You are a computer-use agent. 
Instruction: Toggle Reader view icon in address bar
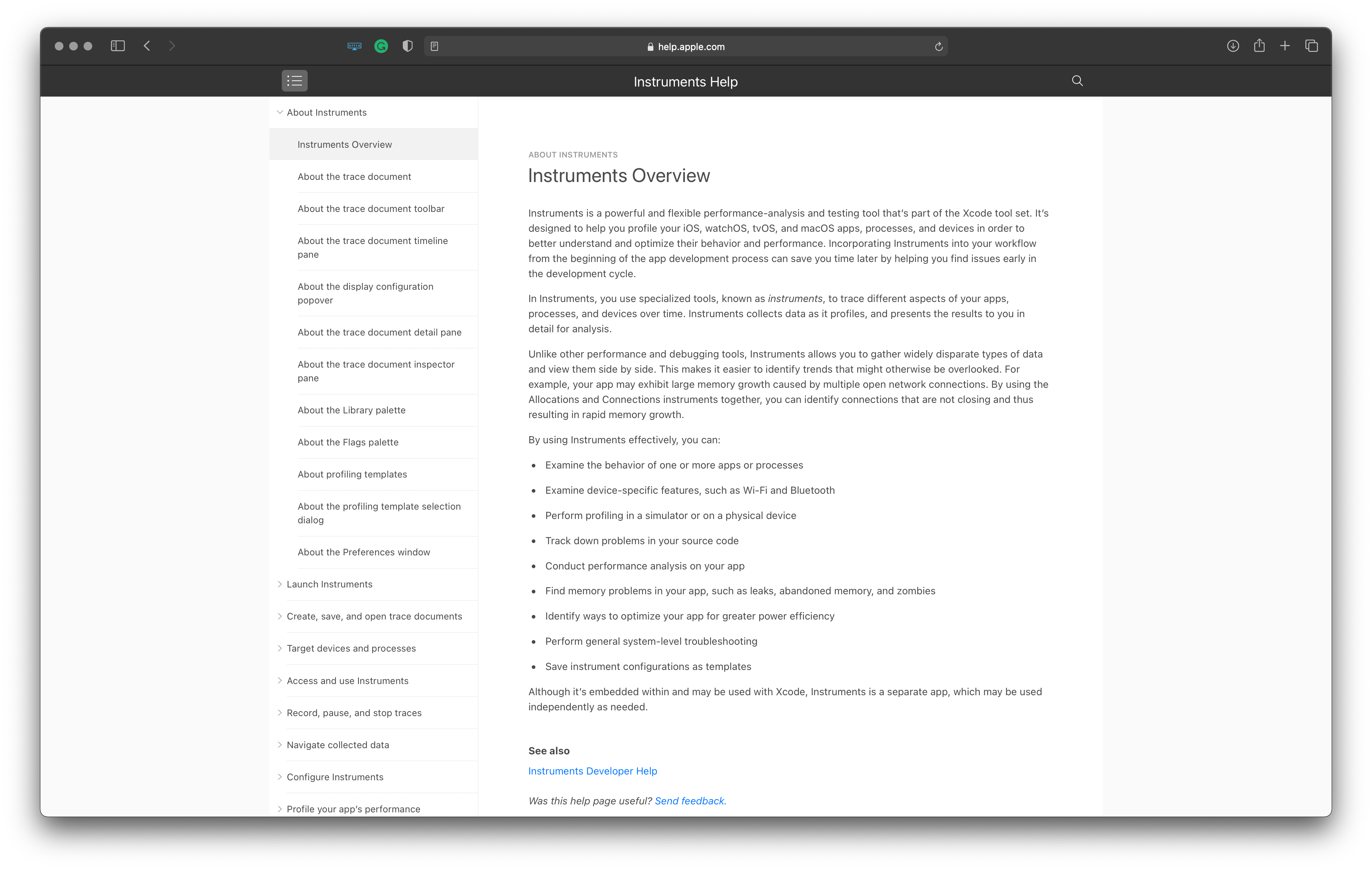click(x=435, y=46)
